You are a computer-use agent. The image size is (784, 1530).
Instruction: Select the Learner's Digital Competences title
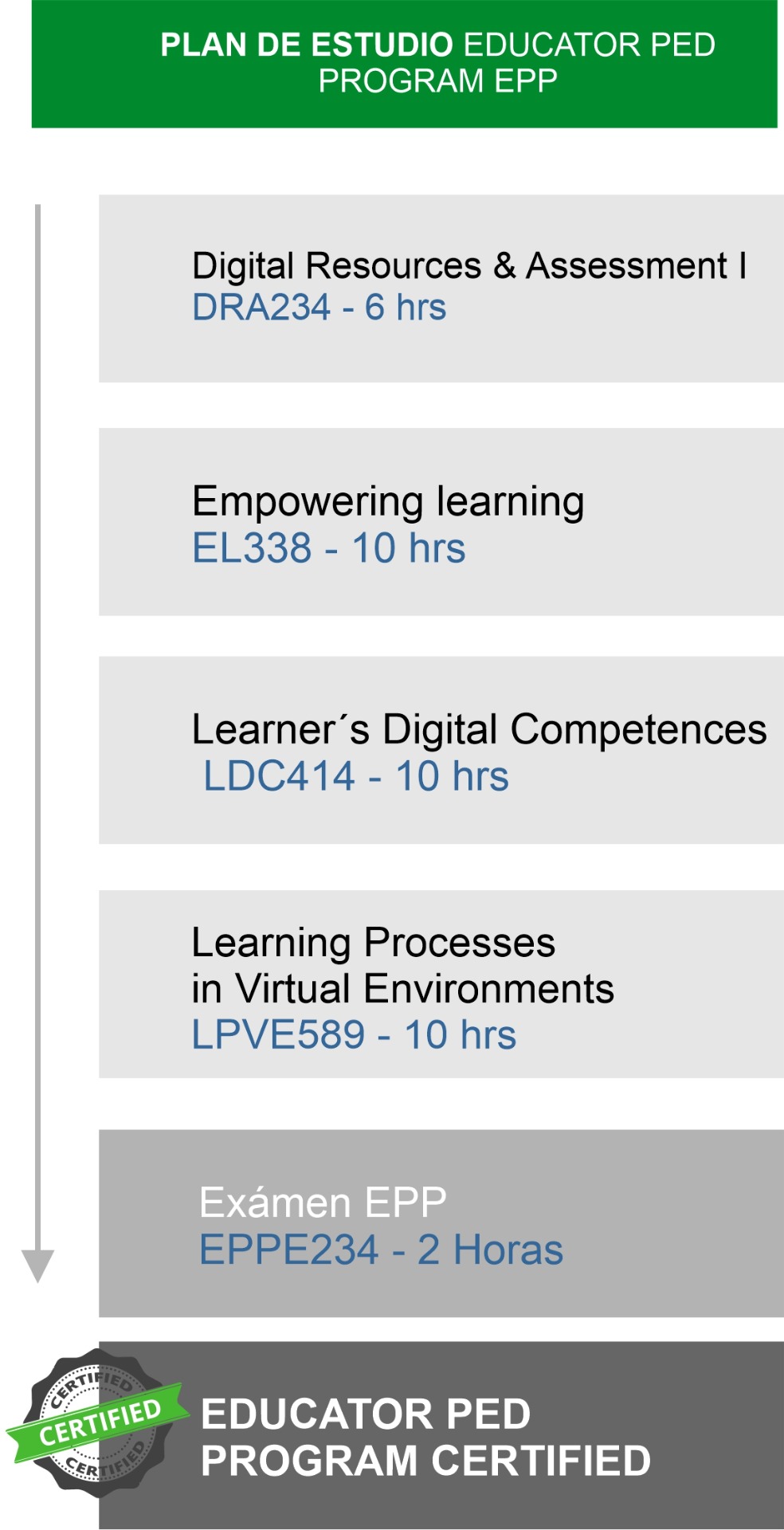479,729
